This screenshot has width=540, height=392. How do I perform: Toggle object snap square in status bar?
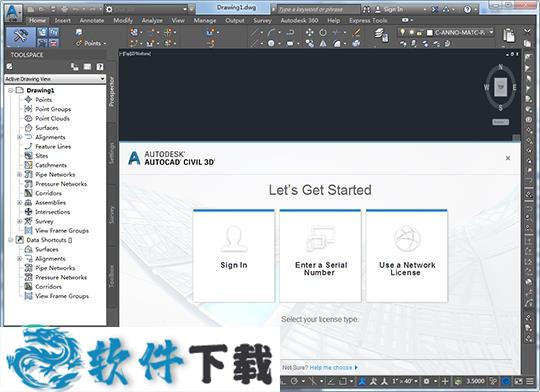(343, 381)
